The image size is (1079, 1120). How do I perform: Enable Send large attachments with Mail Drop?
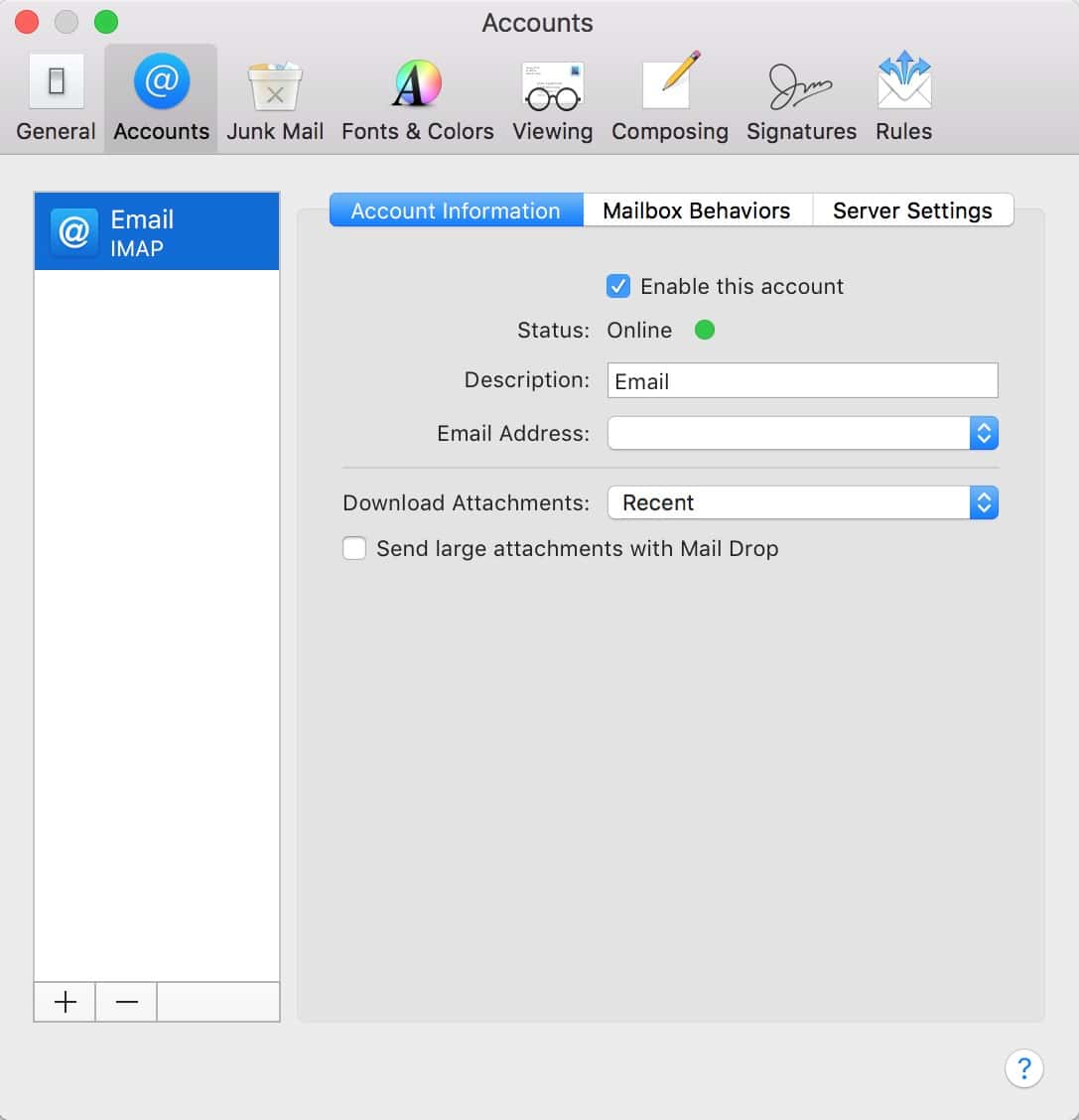(x=354, y=549)
